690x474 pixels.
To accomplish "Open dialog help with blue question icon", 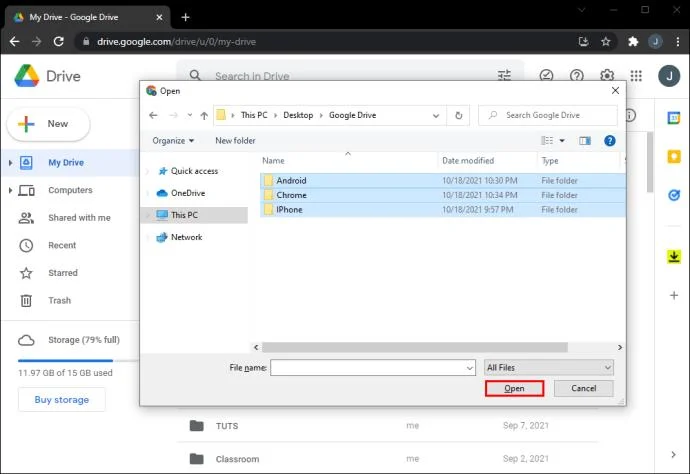I will click(609, 141).
